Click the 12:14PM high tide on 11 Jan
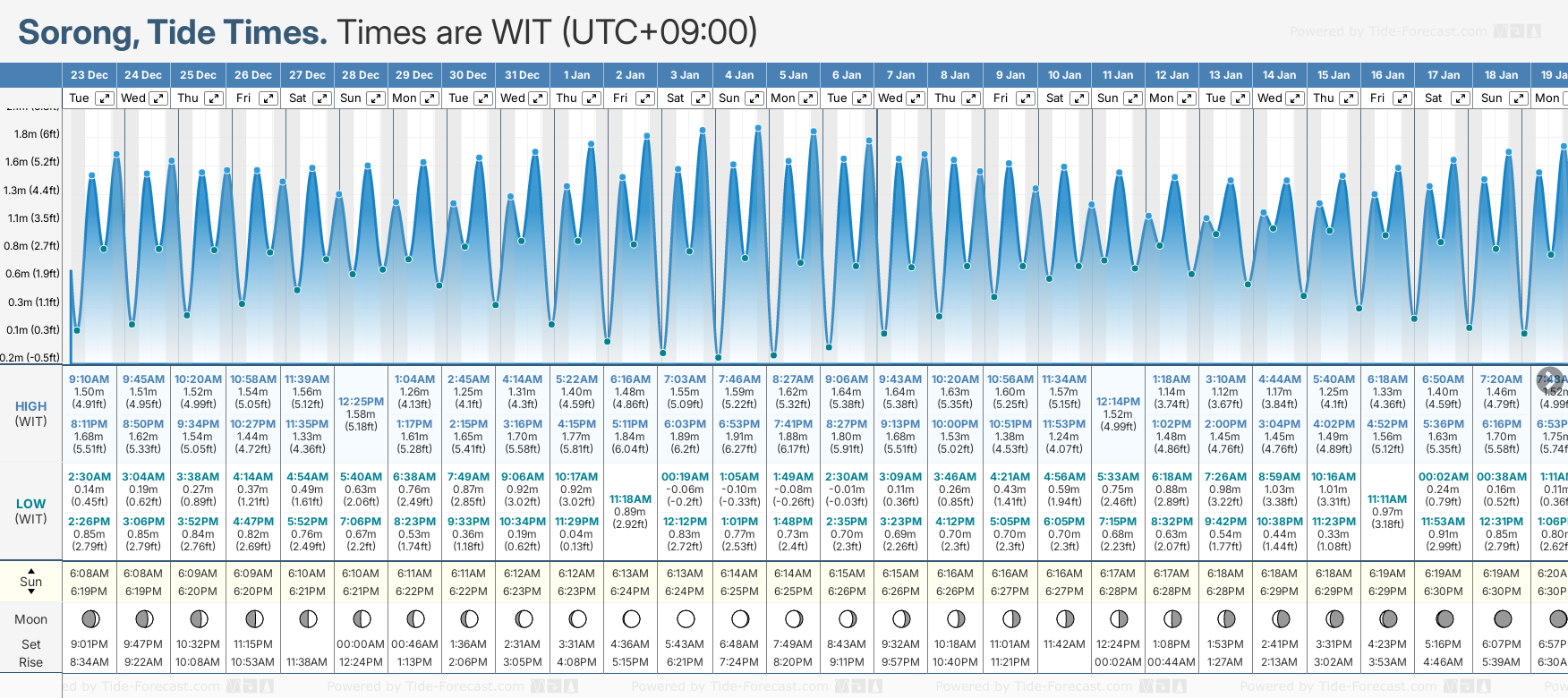This screenshot has width=1568, height=698. 1118,402
